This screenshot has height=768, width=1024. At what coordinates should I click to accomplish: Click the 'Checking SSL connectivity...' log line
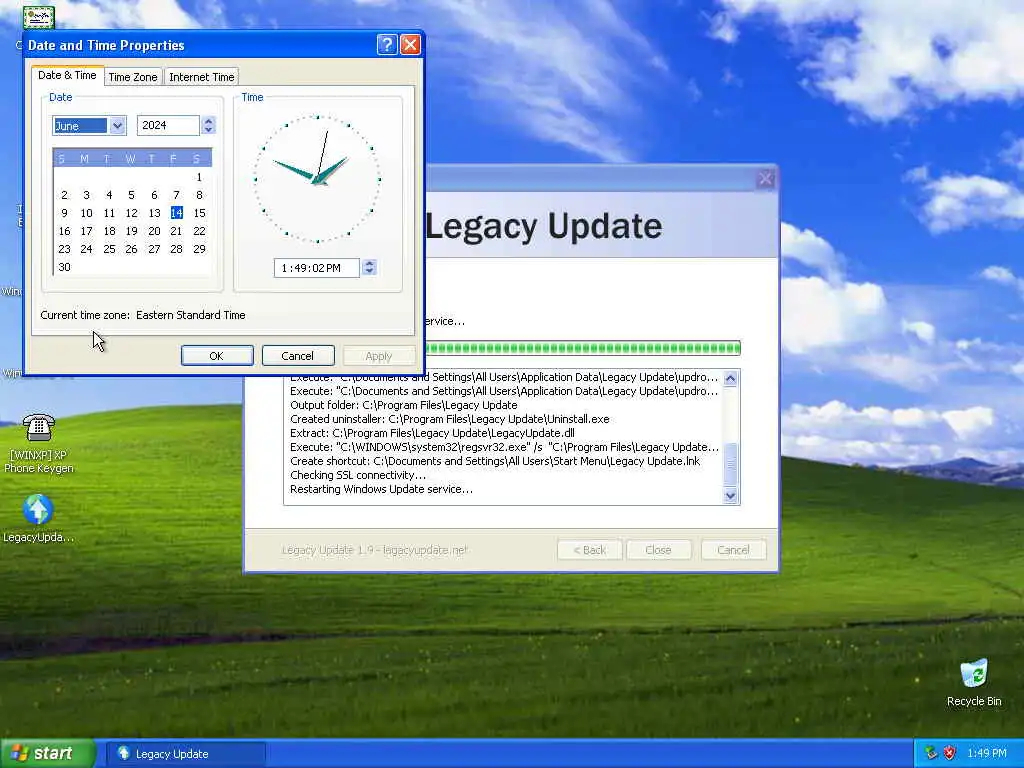tap(358, 475)
